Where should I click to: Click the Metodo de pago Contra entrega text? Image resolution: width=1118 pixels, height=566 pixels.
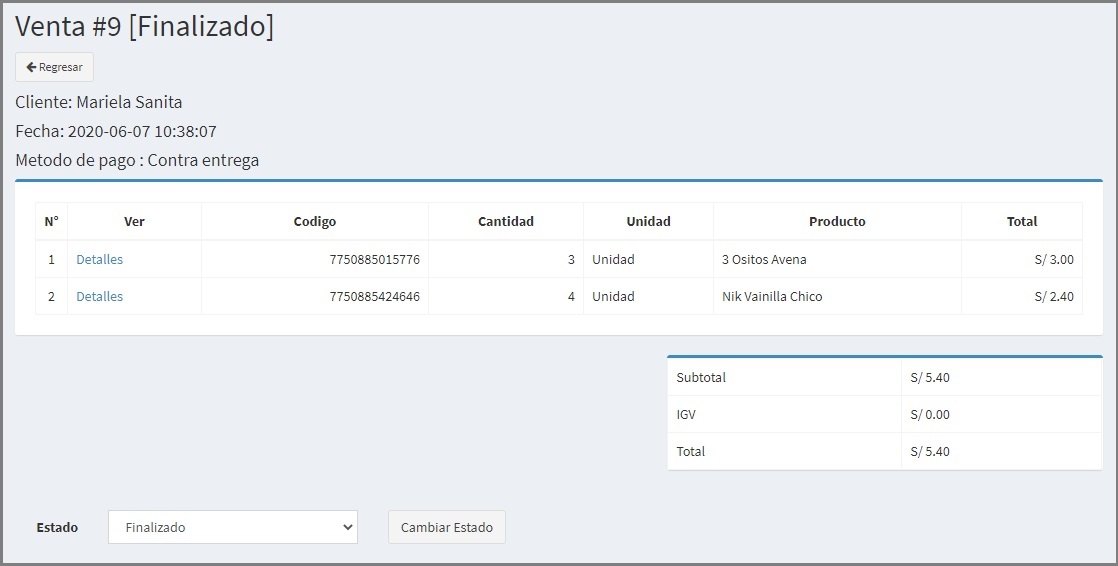[137, 160]
